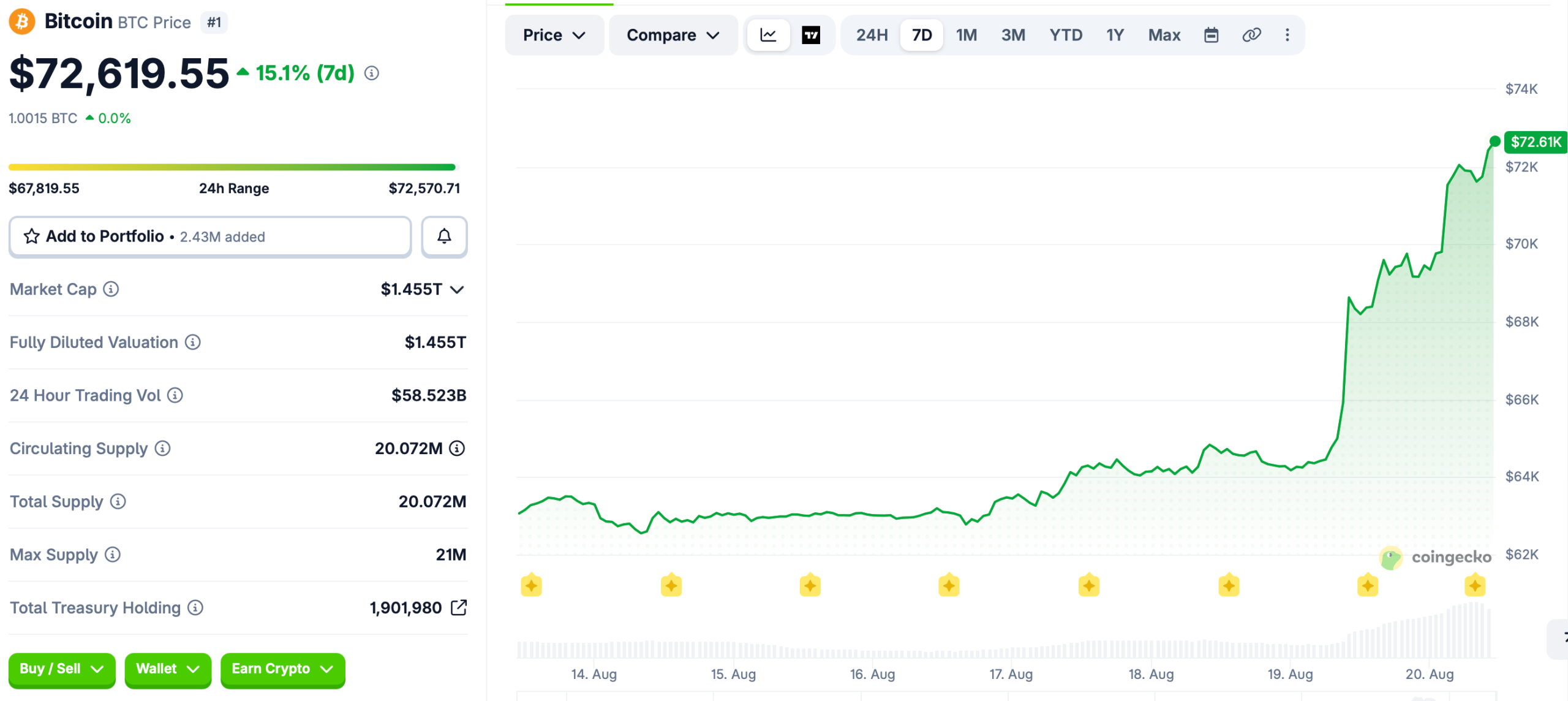This screenshot has height=701, width=1568.
Task: Open the Compare dropdown
Action: (673, 35)
